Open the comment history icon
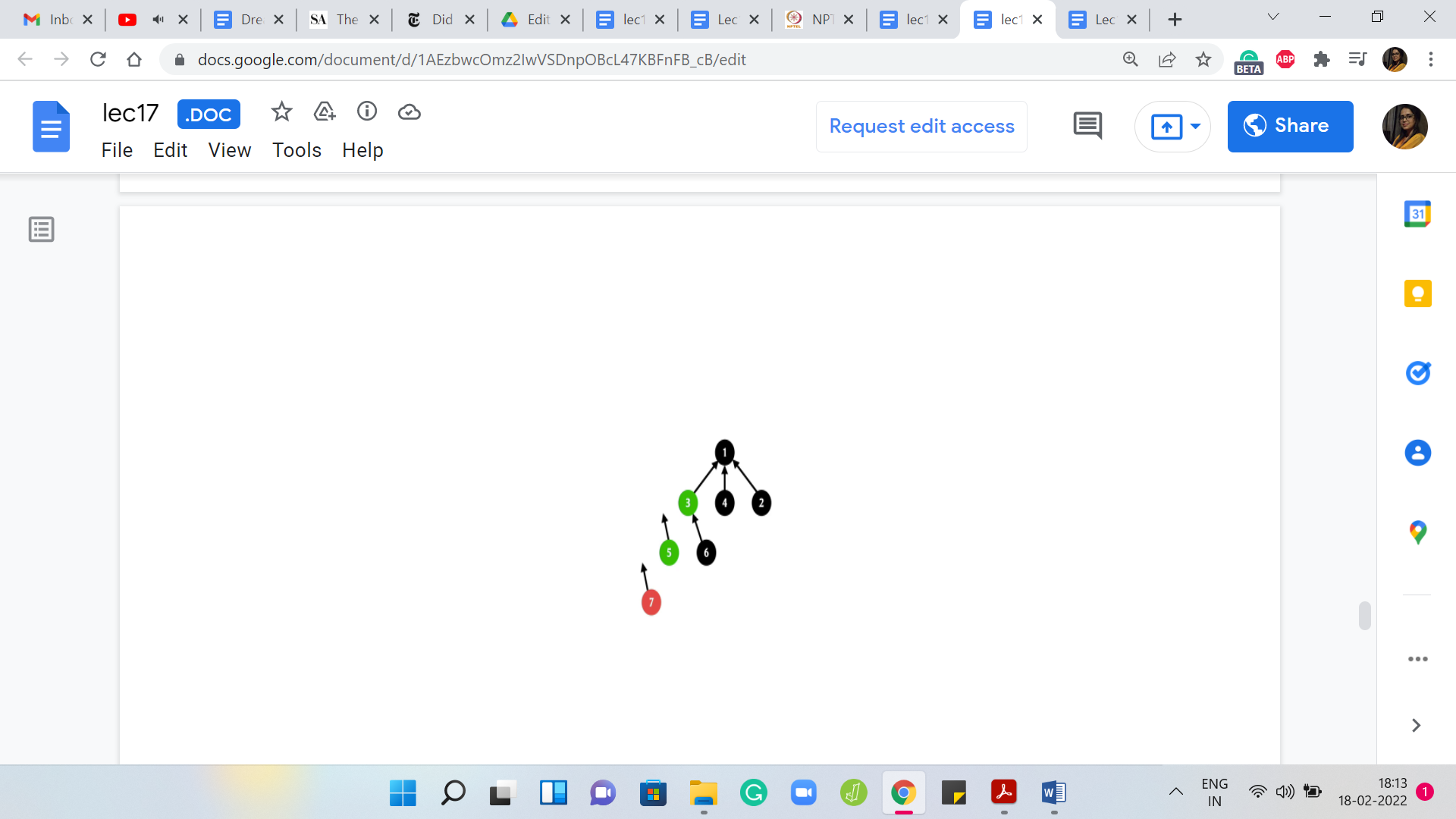1456x819 pixels. (x=1087, y=126)
